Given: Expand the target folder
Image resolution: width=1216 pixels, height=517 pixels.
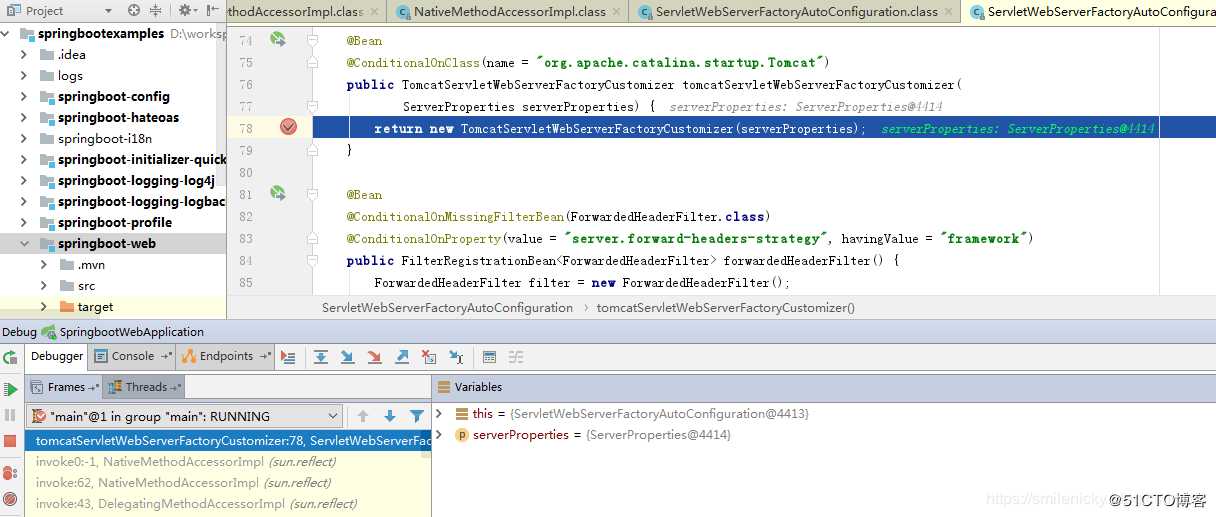Looking at the screenshot, I should 44,306.
